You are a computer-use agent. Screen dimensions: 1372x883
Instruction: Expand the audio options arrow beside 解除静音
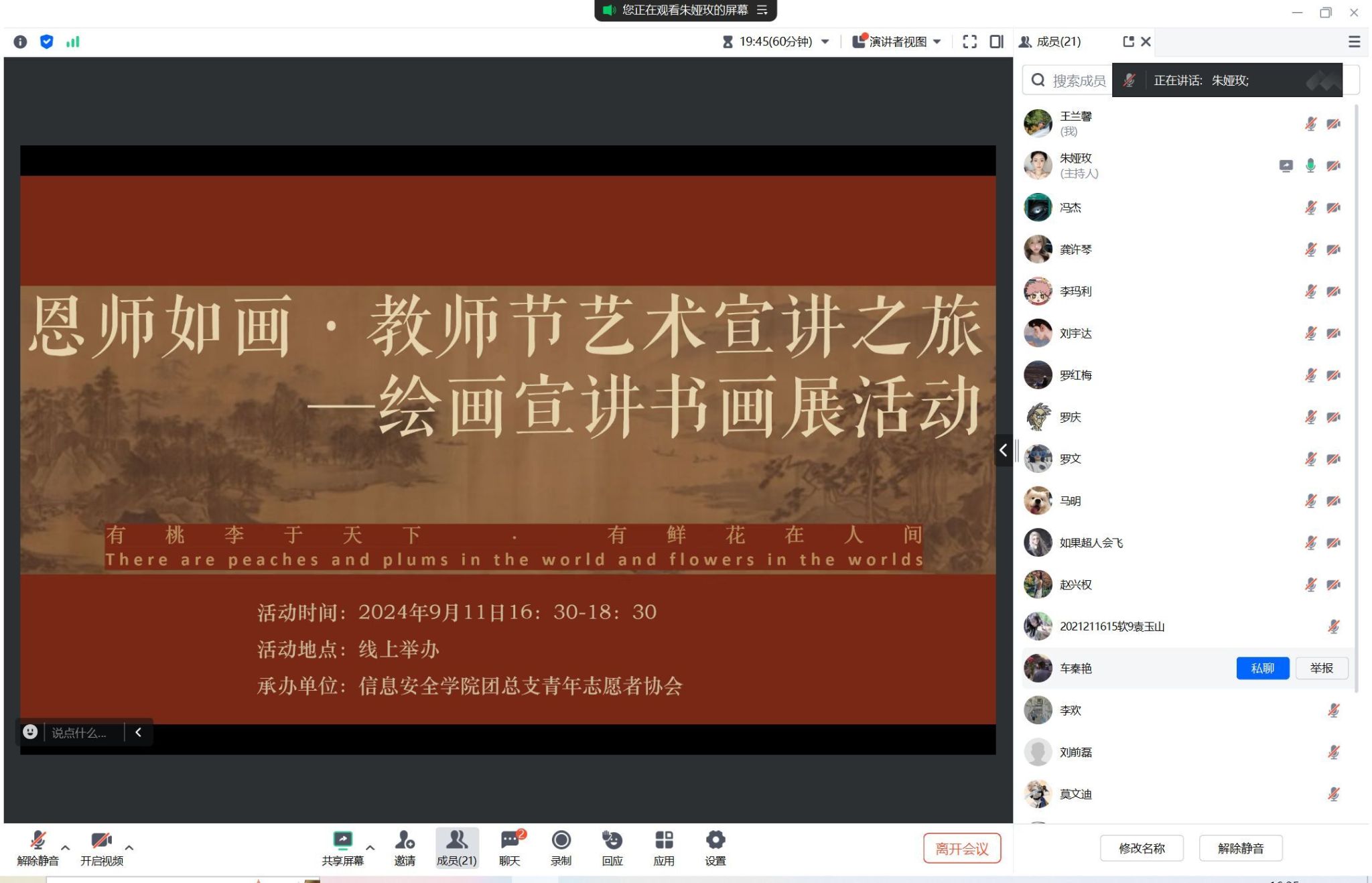[x=66, y=847]
